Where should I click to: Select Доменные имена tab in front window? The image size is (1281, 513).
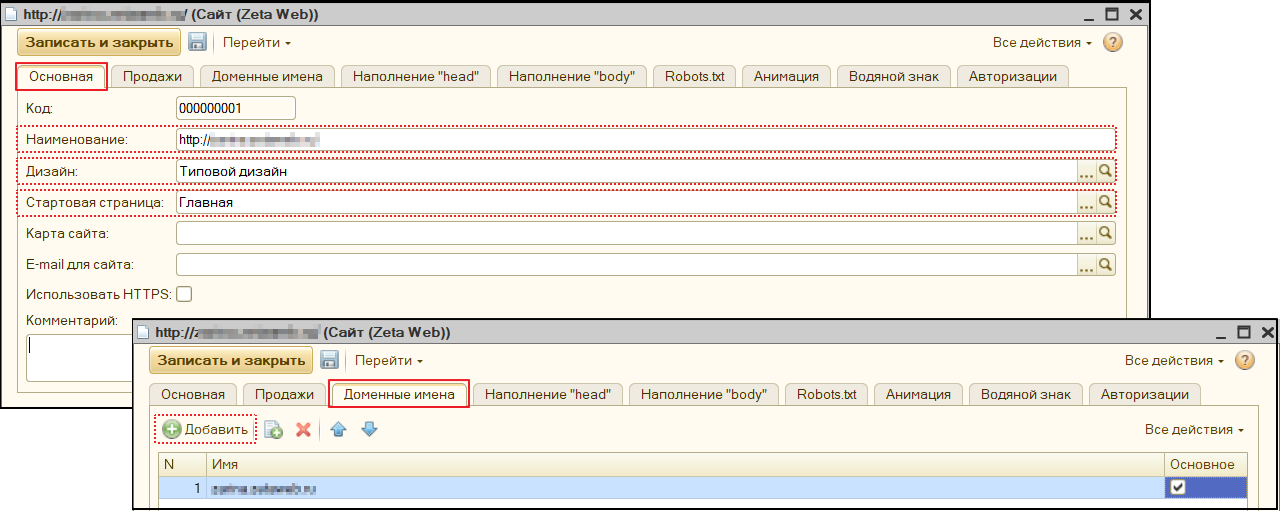[399, 394]
